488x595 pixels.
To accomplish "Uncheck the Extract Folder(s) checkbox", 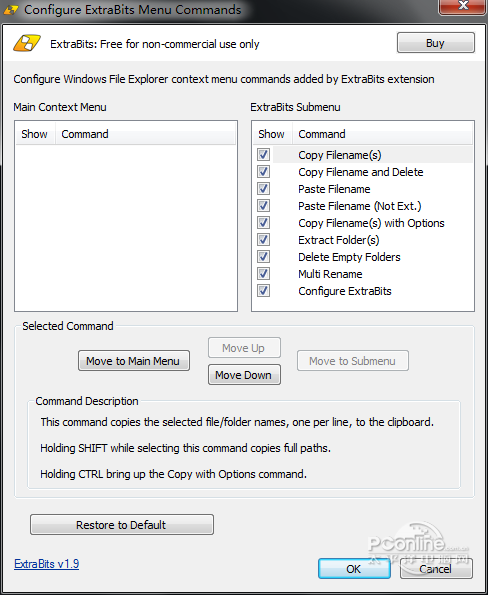I will pos(263,239).
